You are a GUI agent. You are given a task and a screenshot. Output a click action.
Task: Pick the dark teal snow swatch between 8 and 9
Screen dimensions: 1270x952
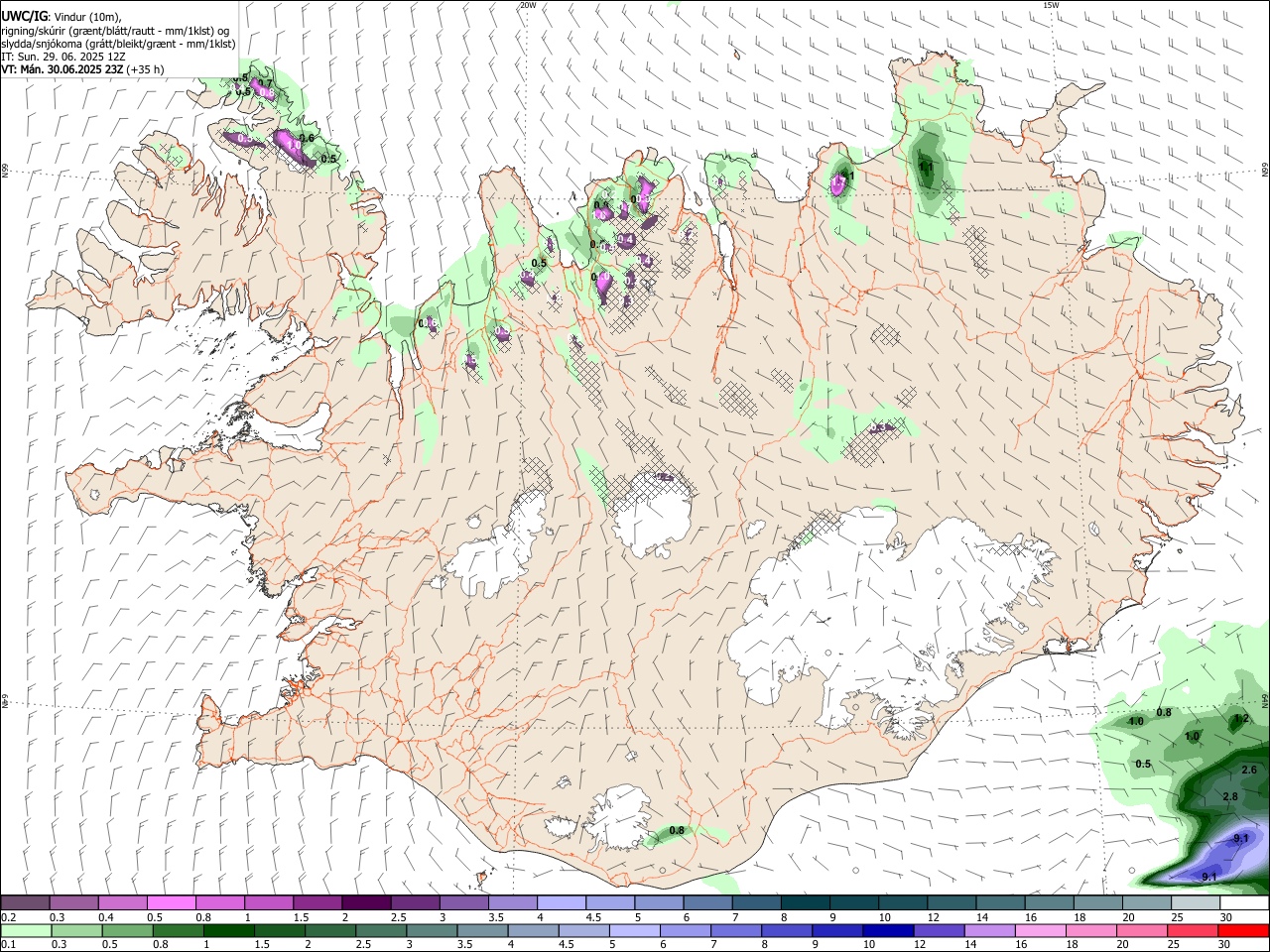[804, 902]
